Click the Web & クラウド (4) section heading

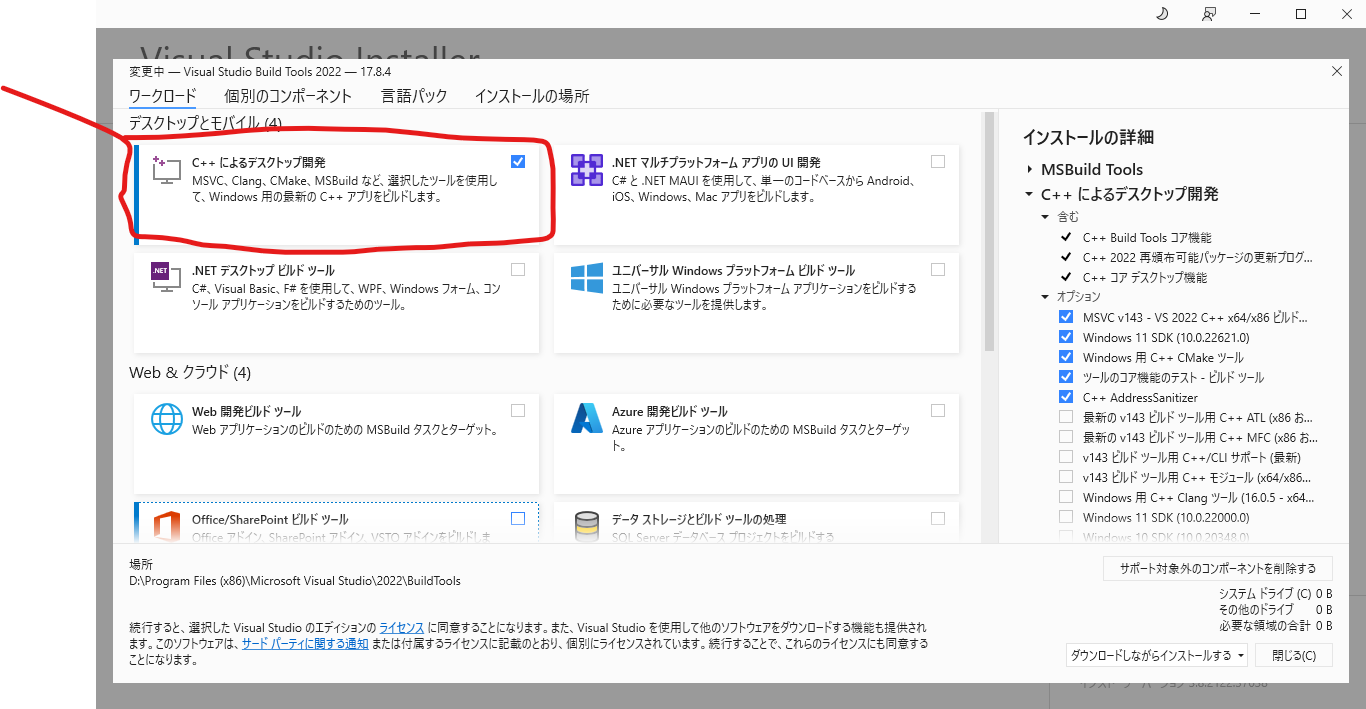click(x=190, y=373)
